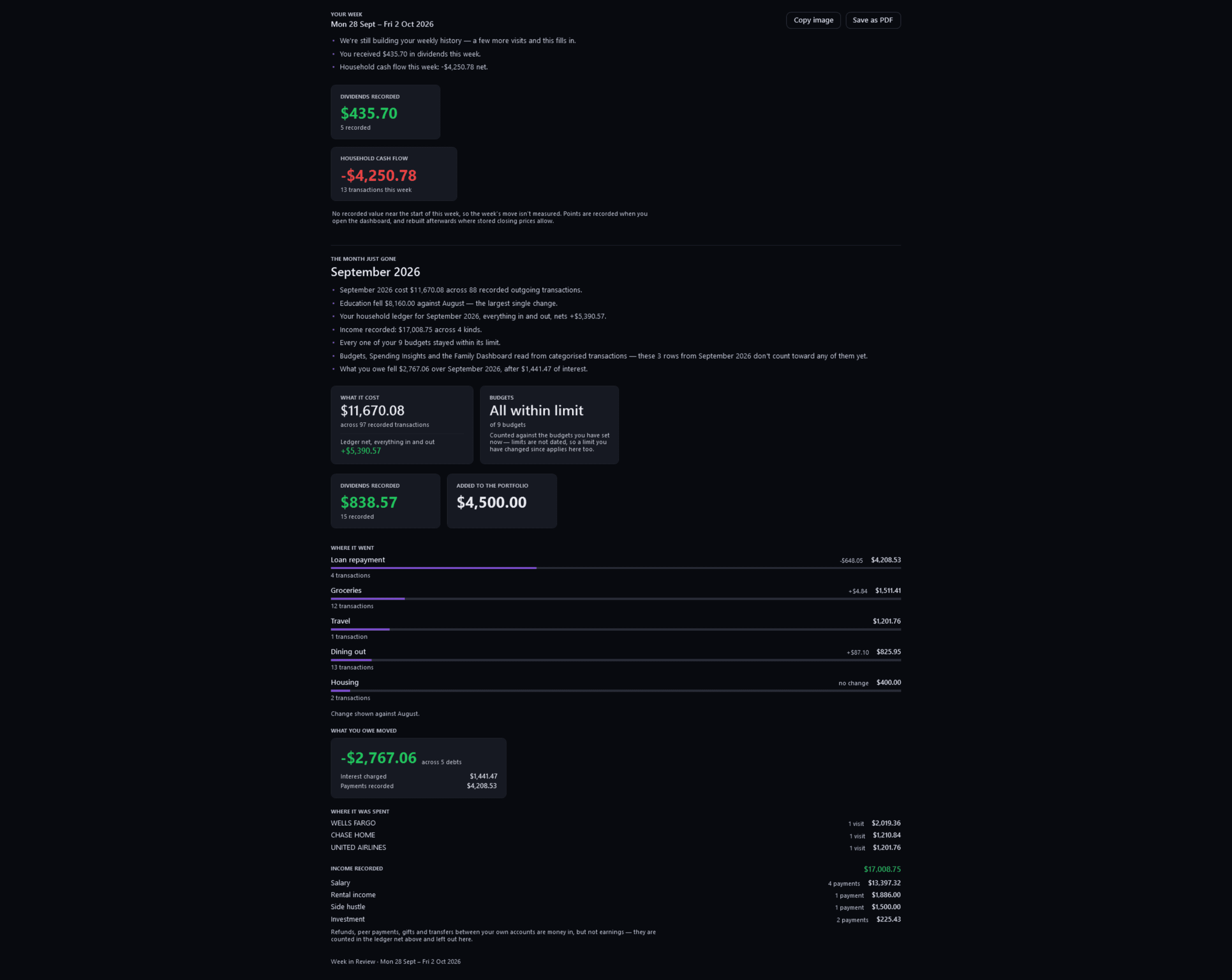Viewport: 1232px width, 980px height.
Task: Click the Dining out category label
Action: (x=348, y=652)
